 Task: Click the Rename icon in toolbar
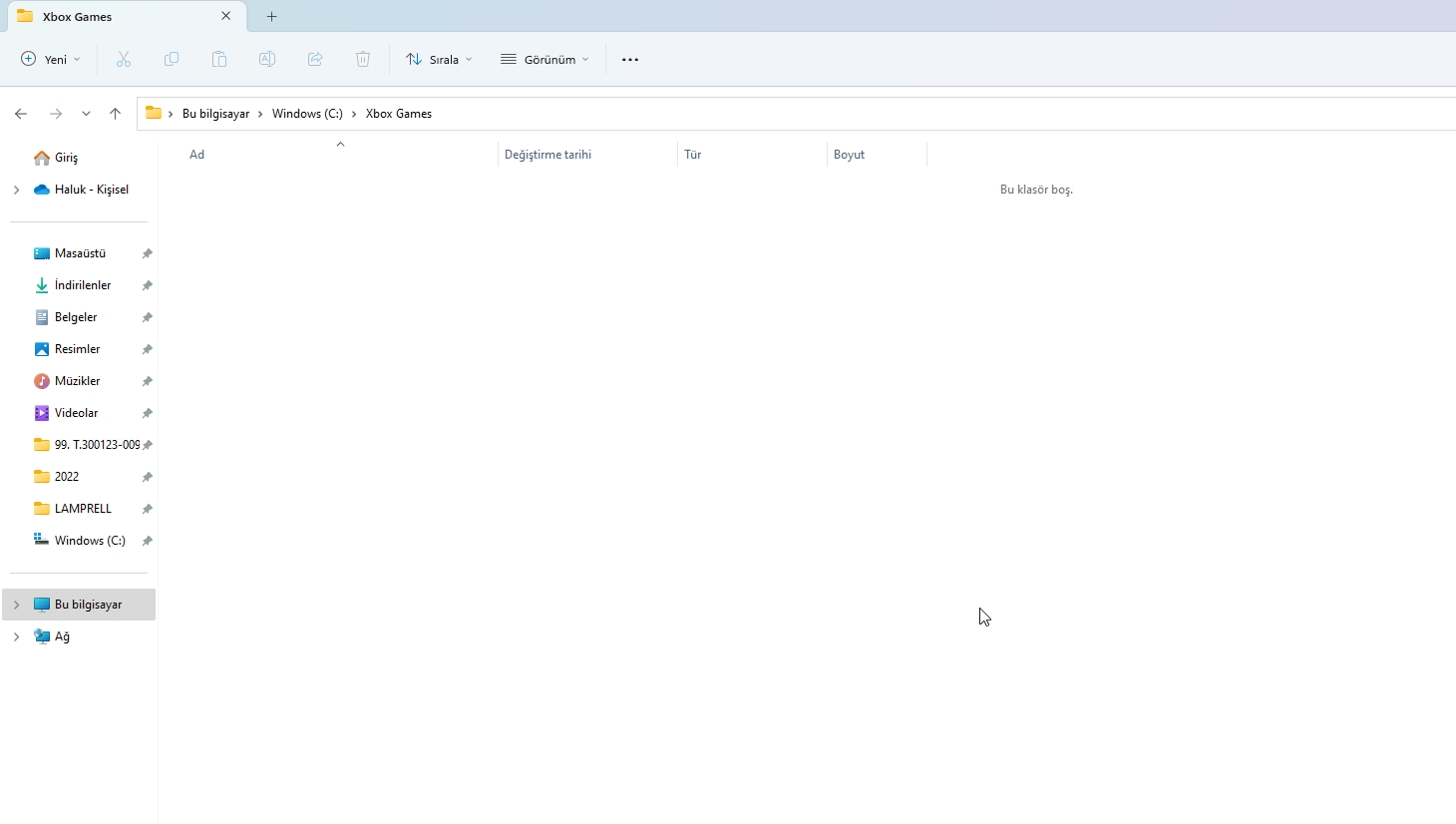267,60
